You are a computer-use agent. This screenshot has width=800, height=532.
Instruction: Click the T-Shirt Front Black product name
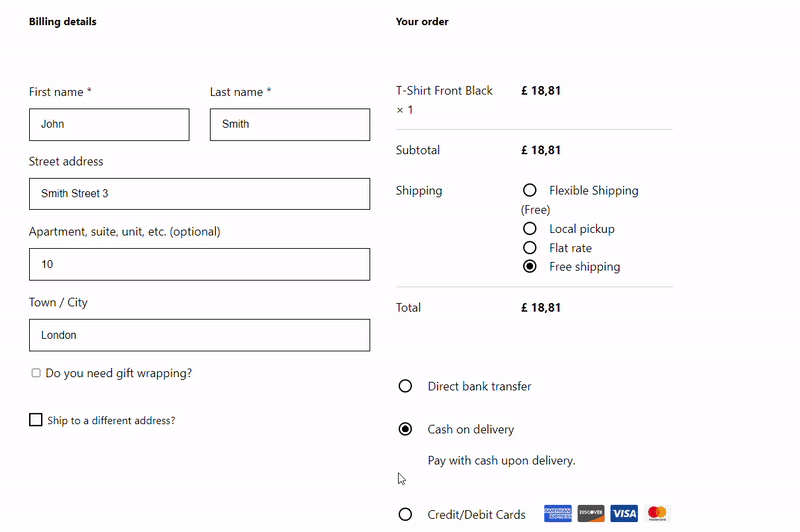tap(444, 91)
